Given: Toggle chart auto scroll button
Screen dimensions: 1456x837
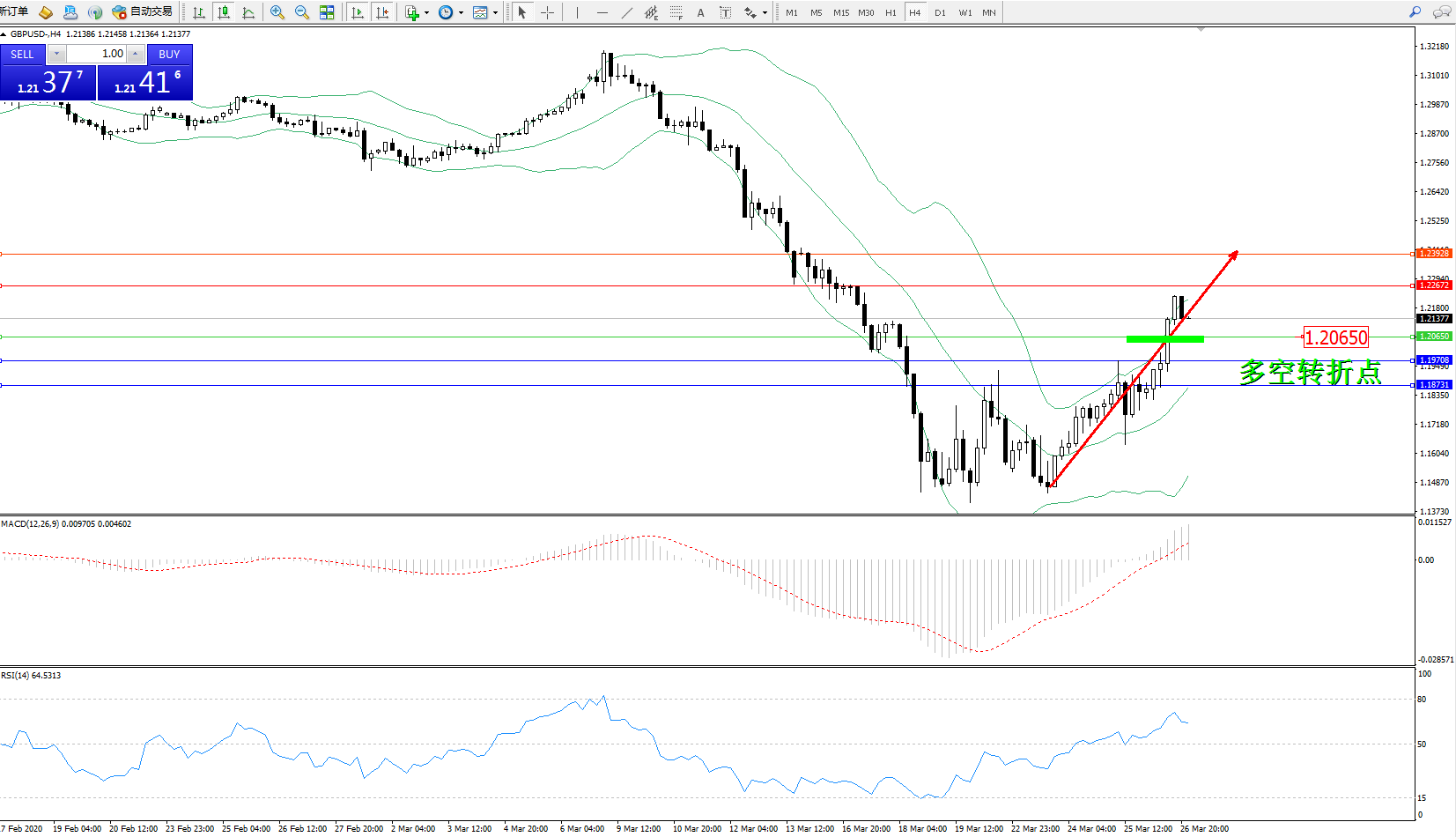Looking at the screenshot, I should (357, 12).
